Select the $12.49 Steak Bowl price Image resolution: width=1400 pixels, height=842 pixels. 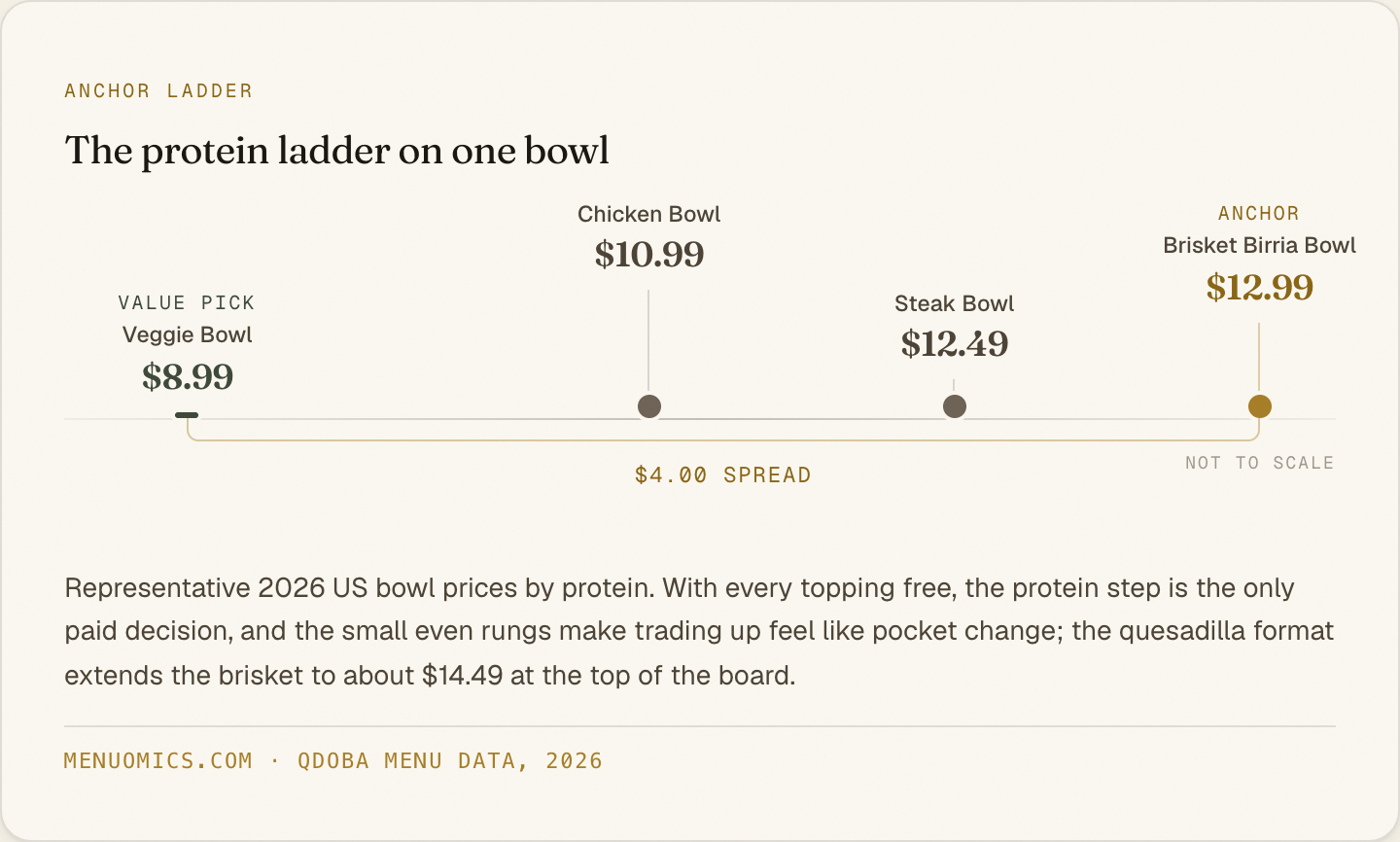pos(955,343)
